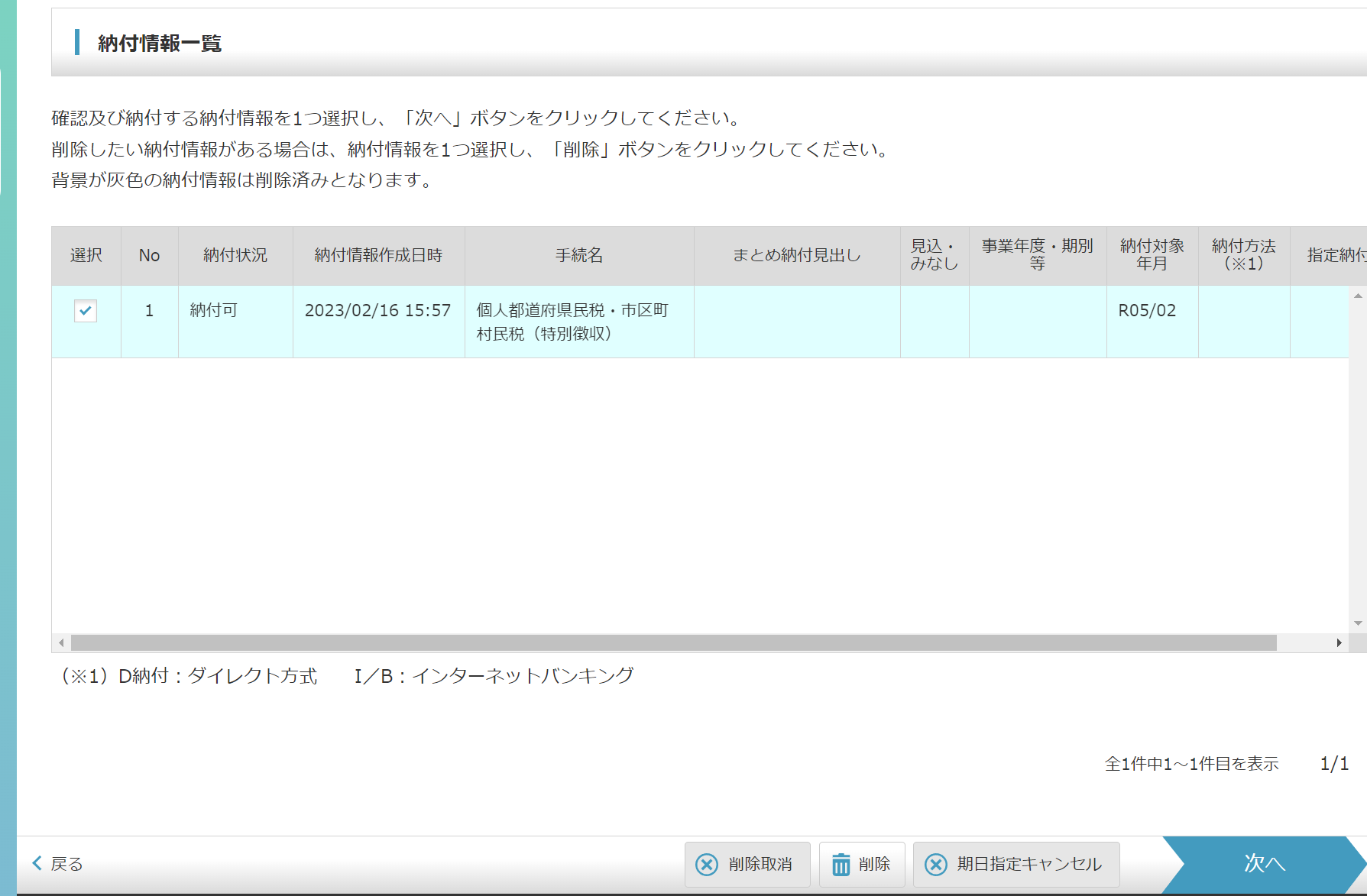Click the horizontal scrollbar thumb

pyautogui.click(x=672, y=643)
